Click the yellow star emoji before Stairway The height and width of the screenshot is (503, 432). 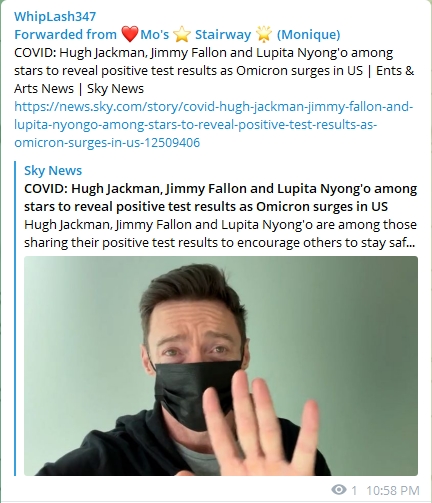pos(181,35)
